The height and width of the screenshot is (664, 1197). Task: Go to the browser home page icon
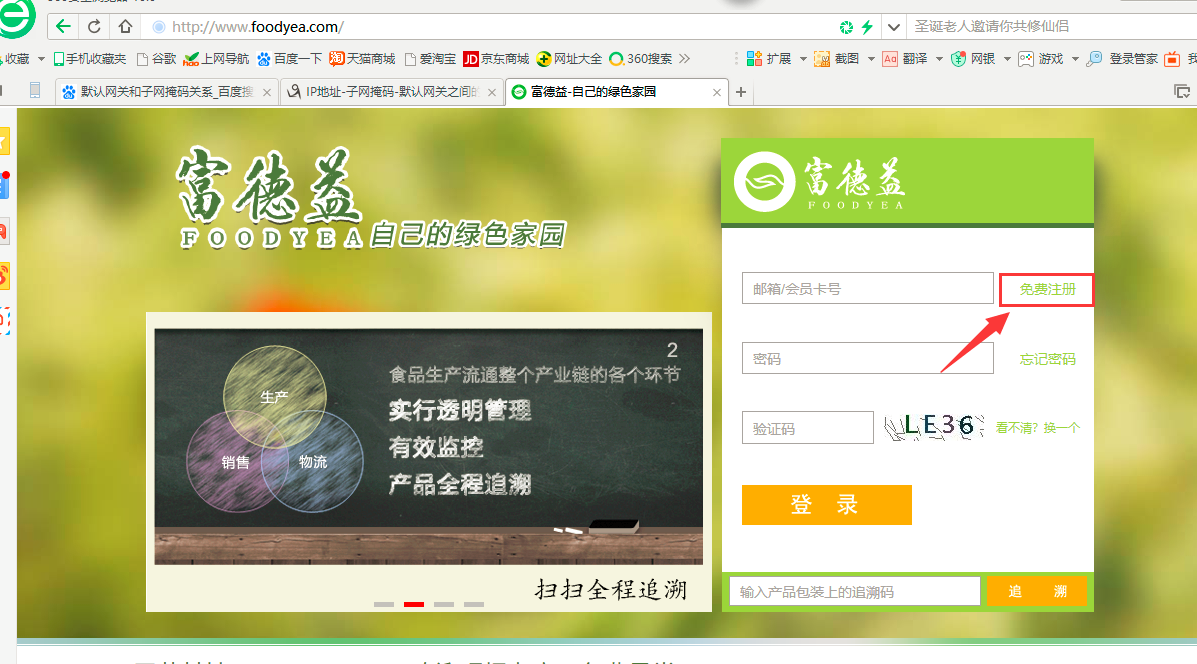pyautogui.click(x=125, y=26)
